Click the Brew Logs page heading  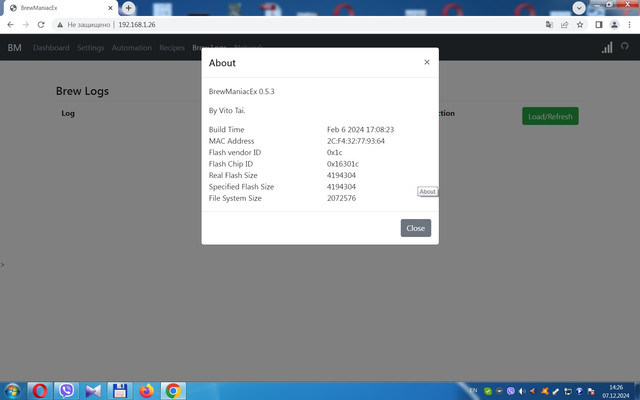click(x=82, y=91)
